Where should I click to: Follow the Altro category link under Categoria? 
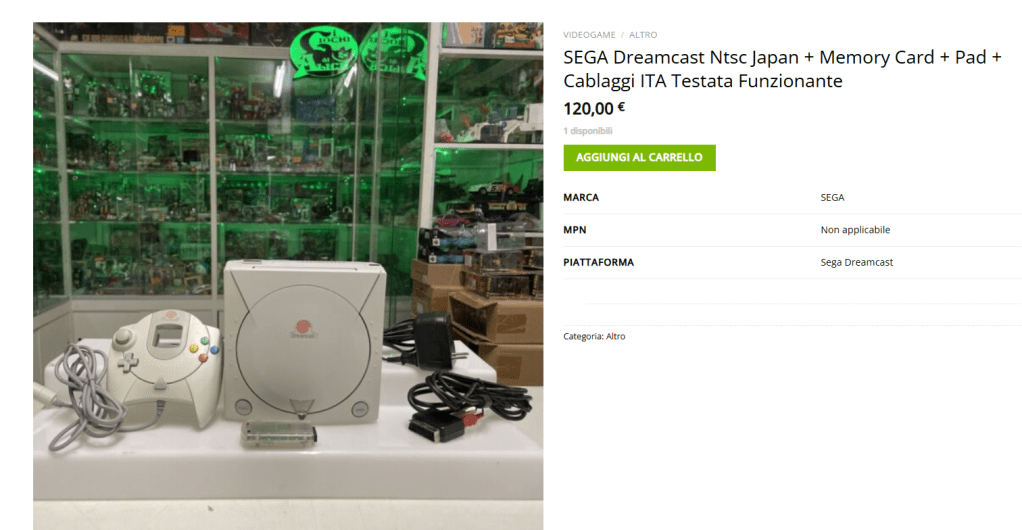point(615,336)
